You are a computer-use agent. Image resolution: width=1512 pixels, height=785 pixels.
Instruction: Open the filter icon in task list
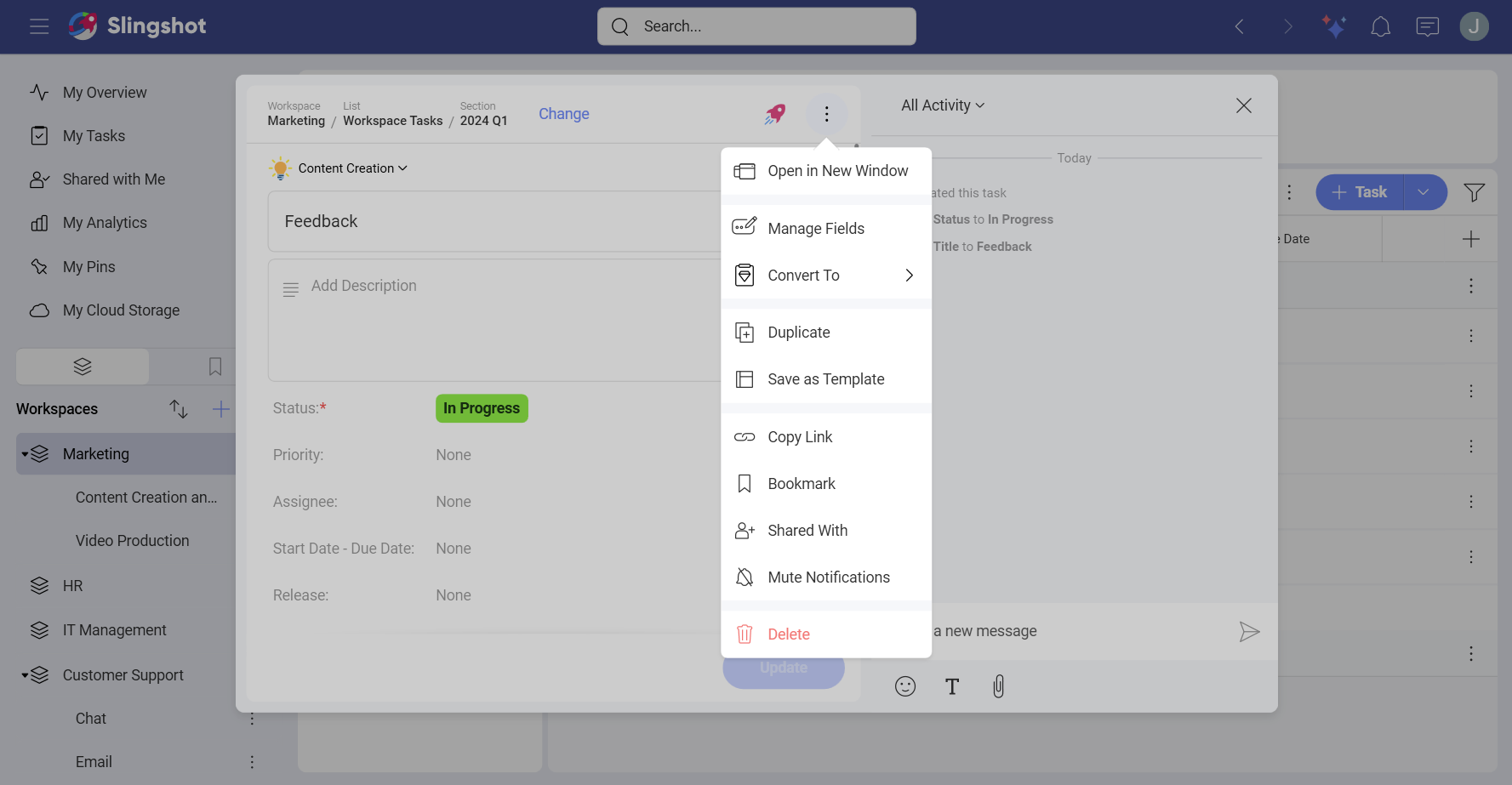coord(1474,193)
